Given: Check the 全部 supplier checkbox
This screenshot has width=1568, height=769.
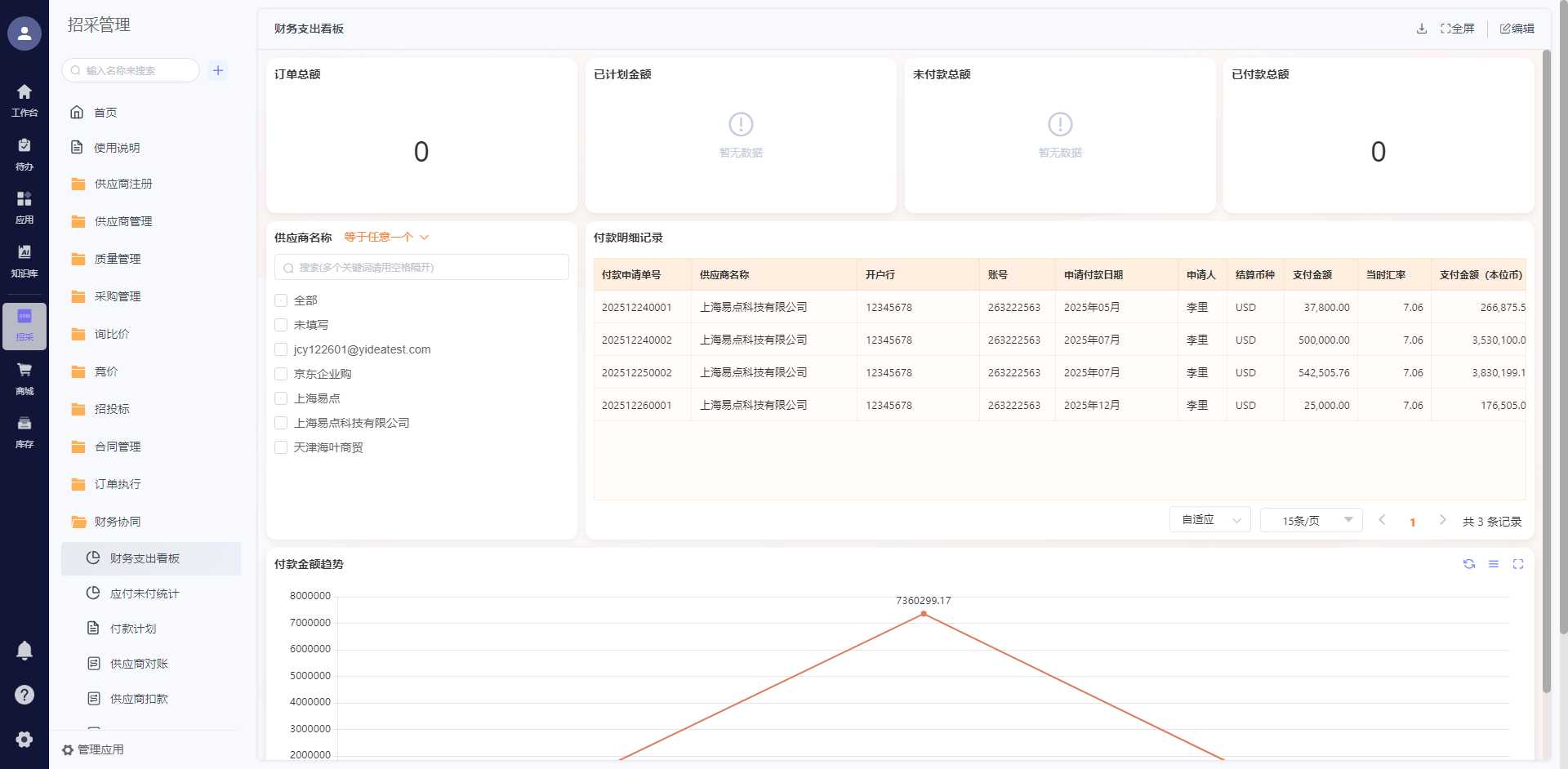Looking at the screenshot, I should [281, 300].
